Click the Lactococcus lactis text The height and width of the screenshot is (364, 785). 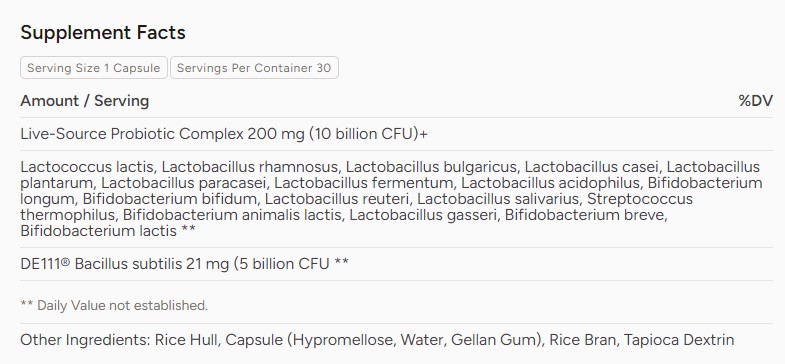[87, 167]
